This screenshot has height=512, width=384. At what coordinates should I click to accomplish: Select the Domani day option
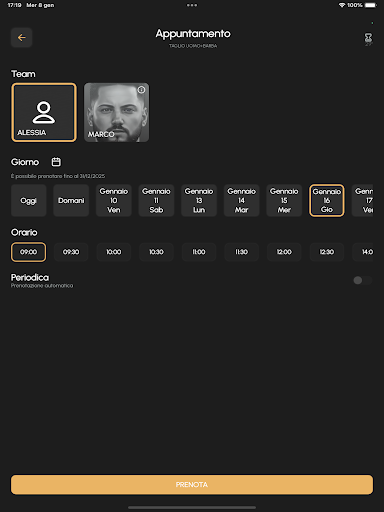(x=71, y=201)
